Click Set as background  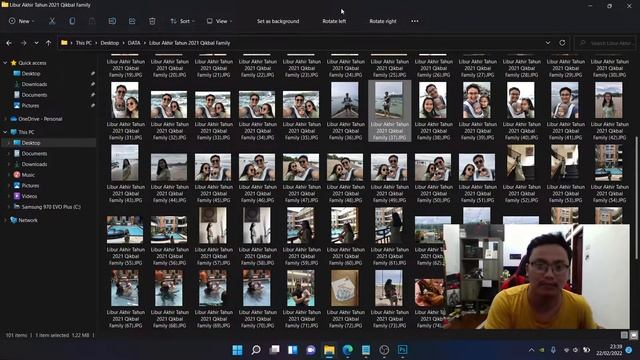[x=278, y=21]
